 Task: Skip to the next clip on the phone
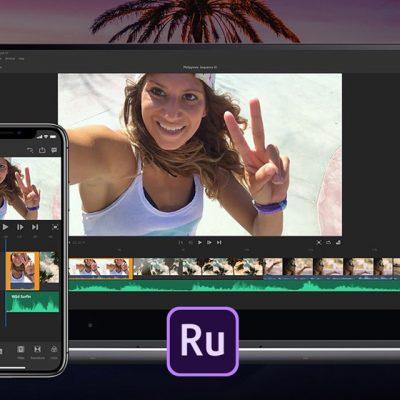(35, 227)
